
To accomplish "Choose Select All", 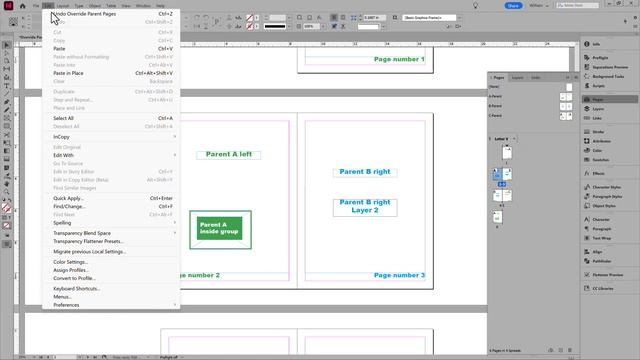I will pos(111,118).
